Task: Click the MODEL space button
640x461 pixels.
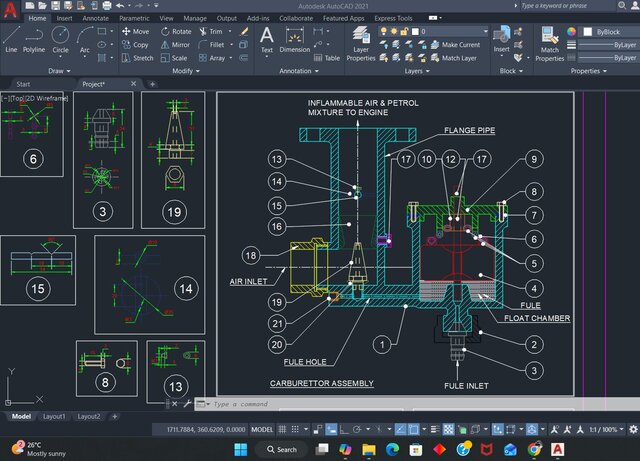Action: point(262,429)
